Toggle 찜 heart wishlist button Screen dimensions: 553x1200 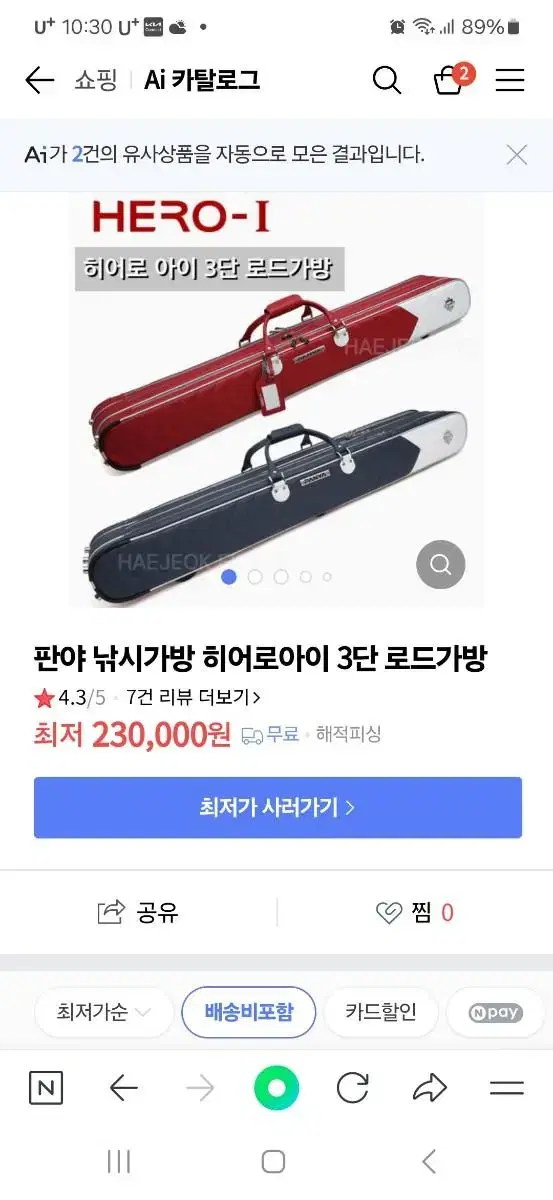414,912
